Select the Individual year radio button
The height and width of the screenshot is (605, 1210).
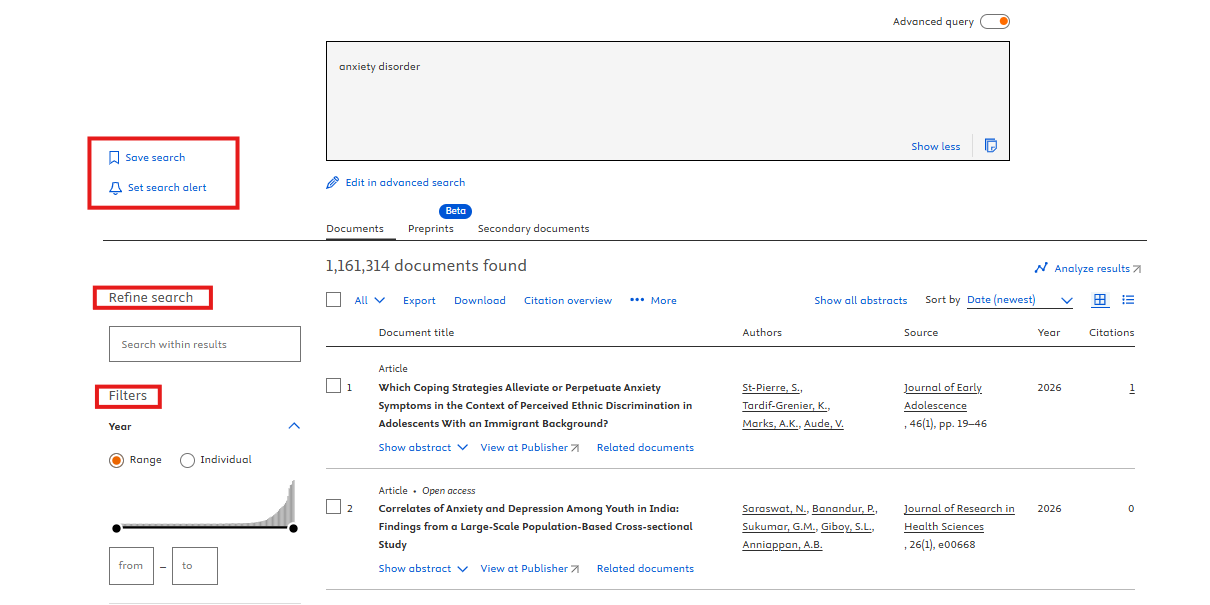(x=187, y=460)
